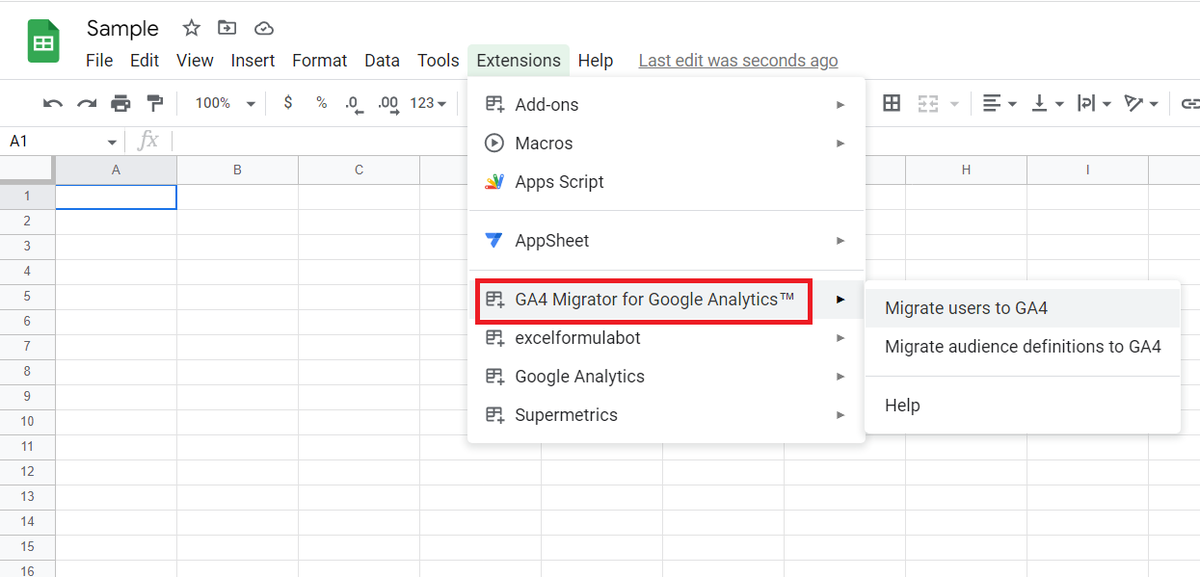Image resolution: width=1200 pixels, height=577 pixels.
Task: Open the 123 number formats dropdown
Action: coord(429,103)
